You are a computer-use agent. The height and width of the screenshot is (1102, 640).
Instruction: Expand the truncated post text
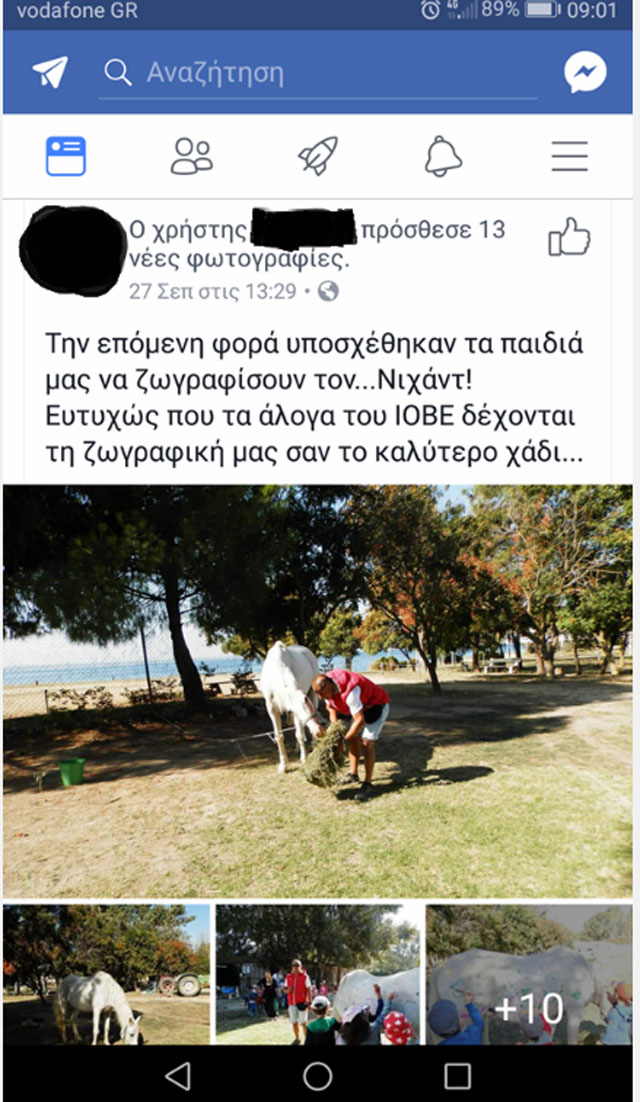tap(315, 398)
